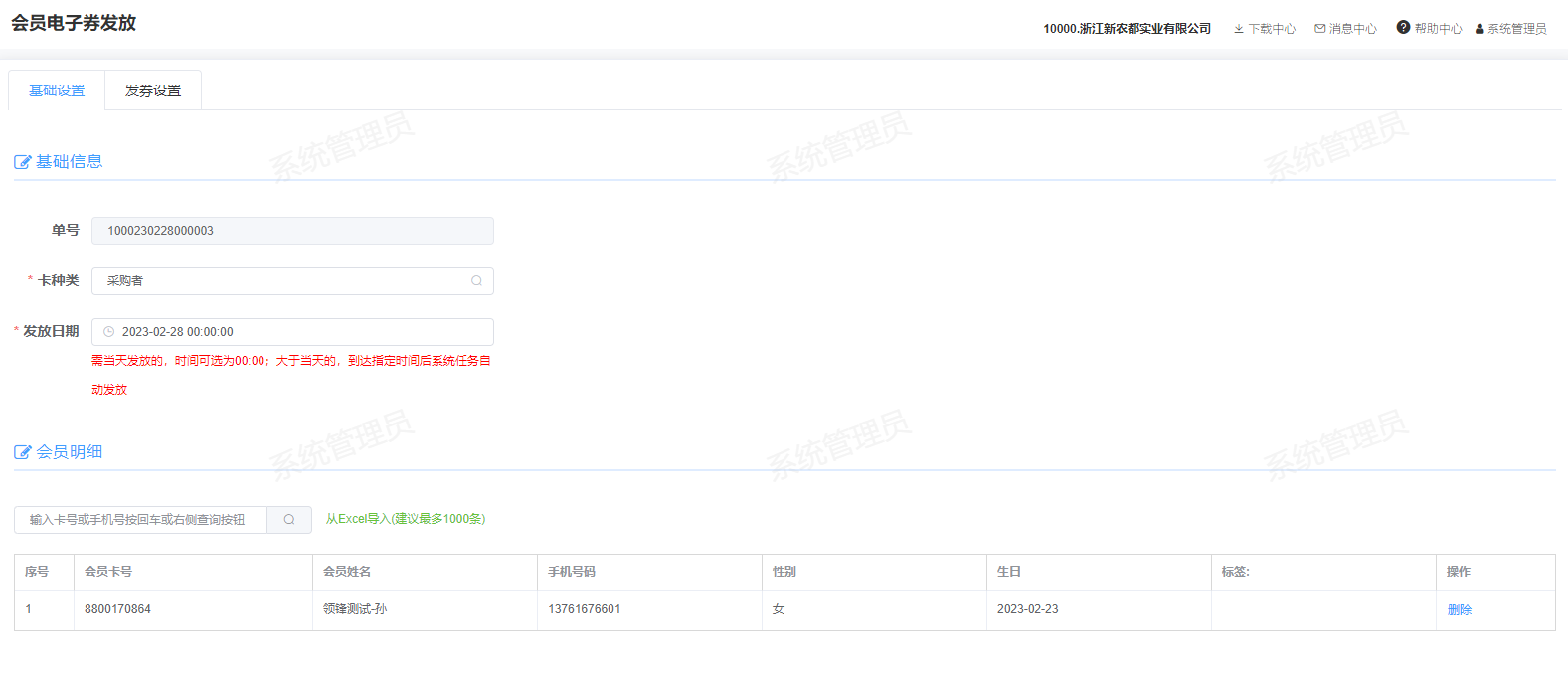1568x679 pixels.
Task: Click the download icon beside 下载中心
Action: pos(1239,29)
